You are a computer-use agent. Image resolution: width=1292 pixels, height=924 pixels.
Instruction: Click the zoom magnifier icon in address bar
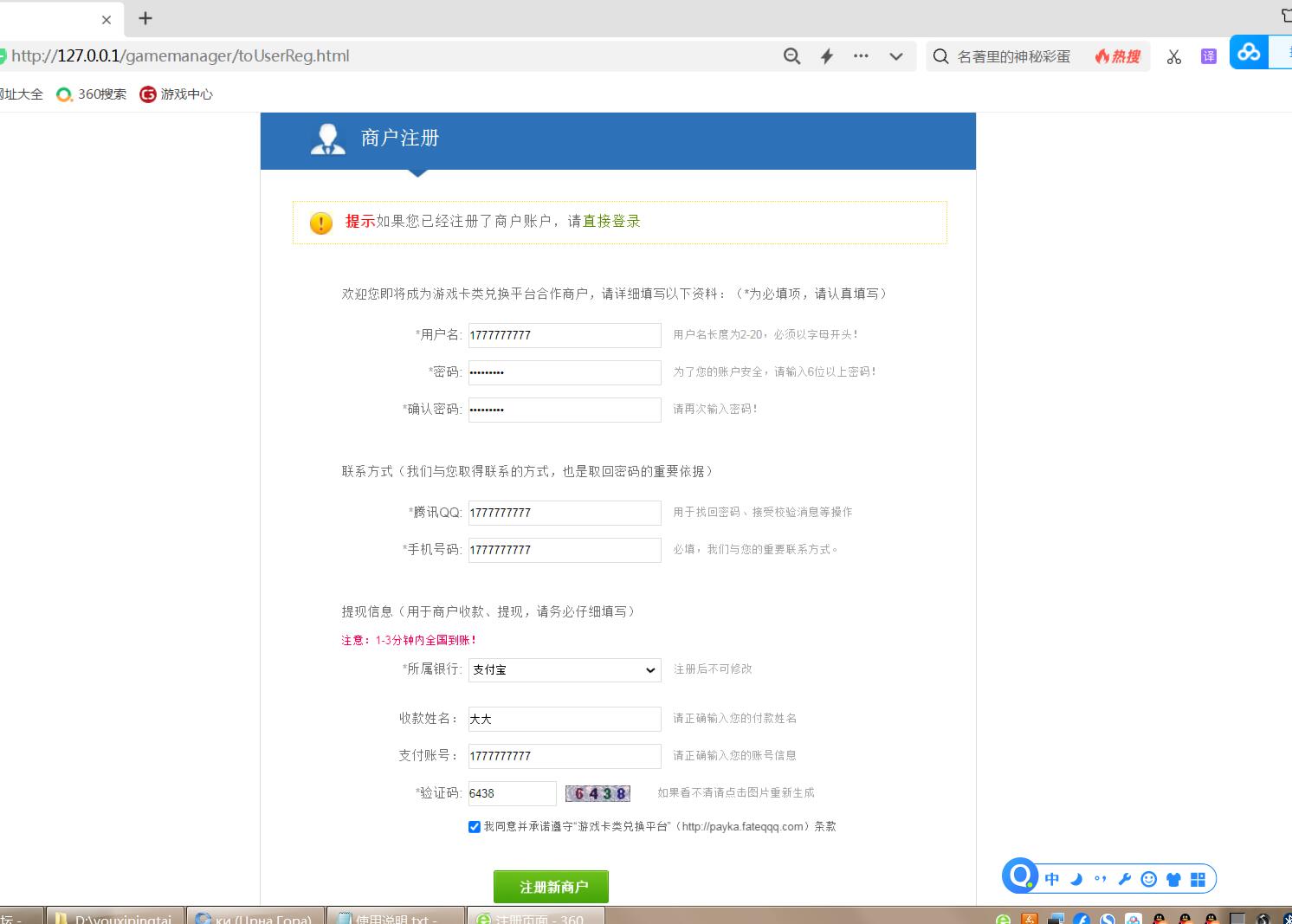(x=791, y=56)
